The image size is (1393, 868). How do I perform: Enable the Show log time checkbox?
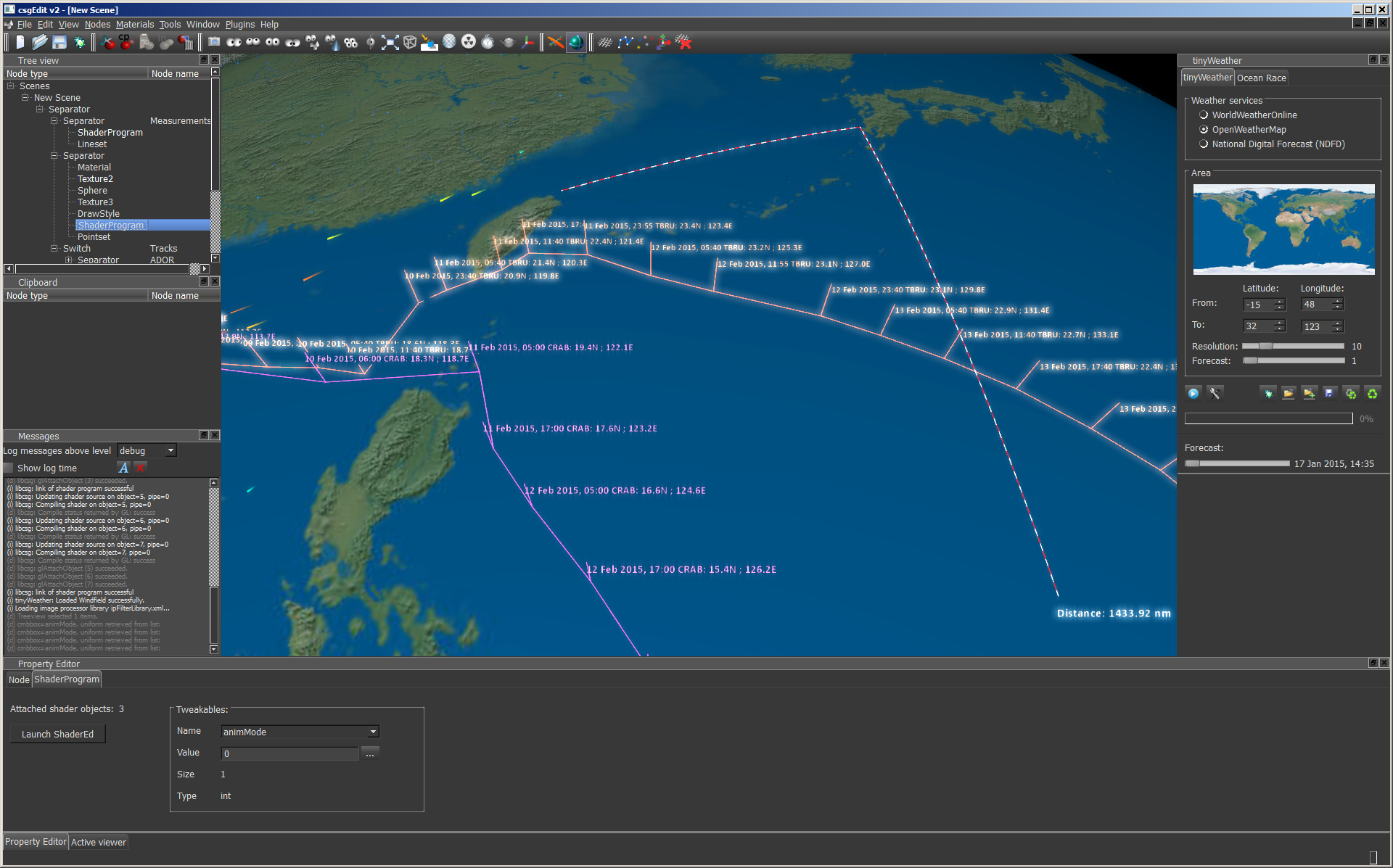tap(9, 468)
